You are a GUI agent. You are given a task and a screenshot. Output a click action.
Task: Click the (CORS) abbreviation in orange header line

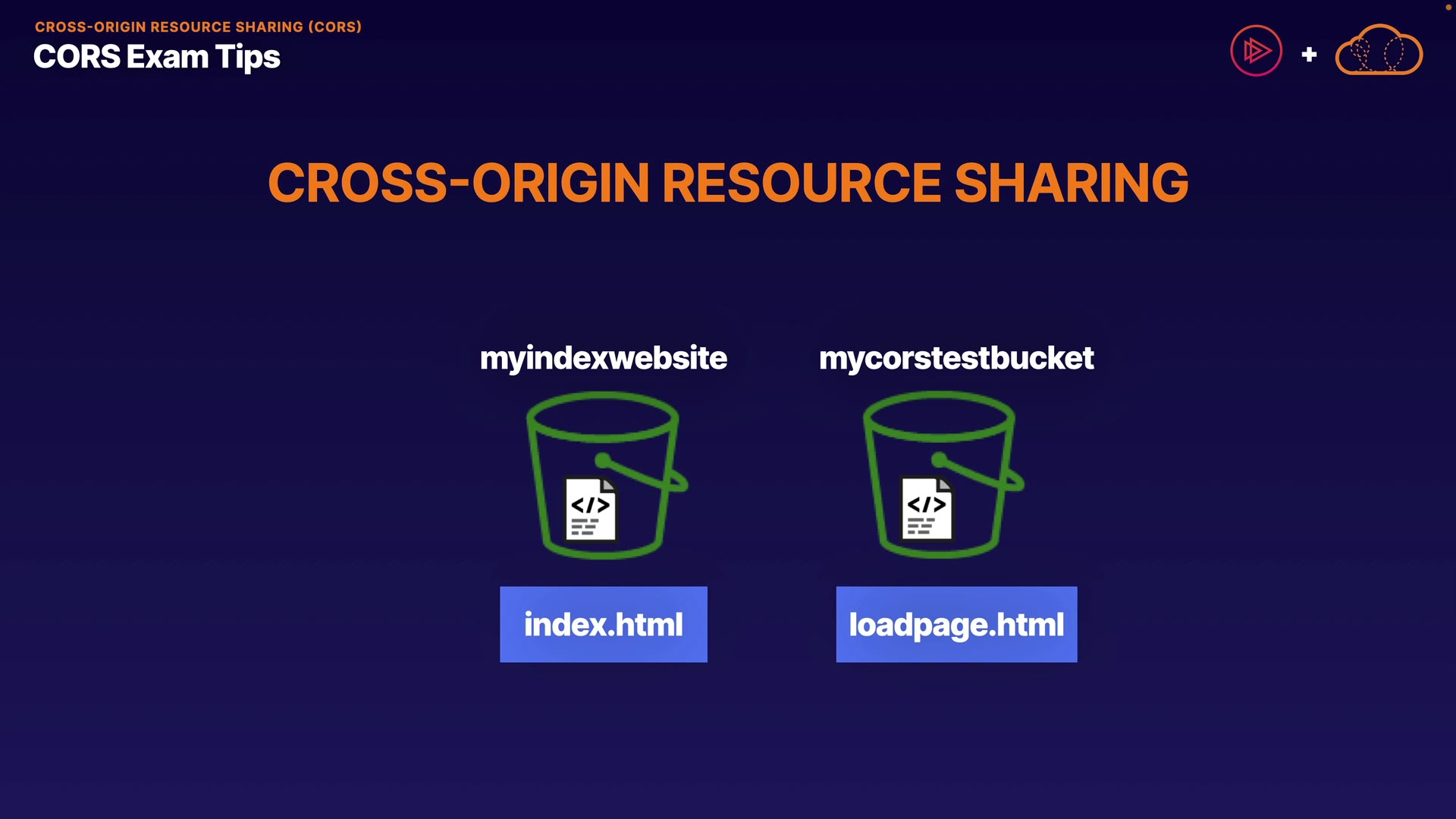(x=334, y=27)
